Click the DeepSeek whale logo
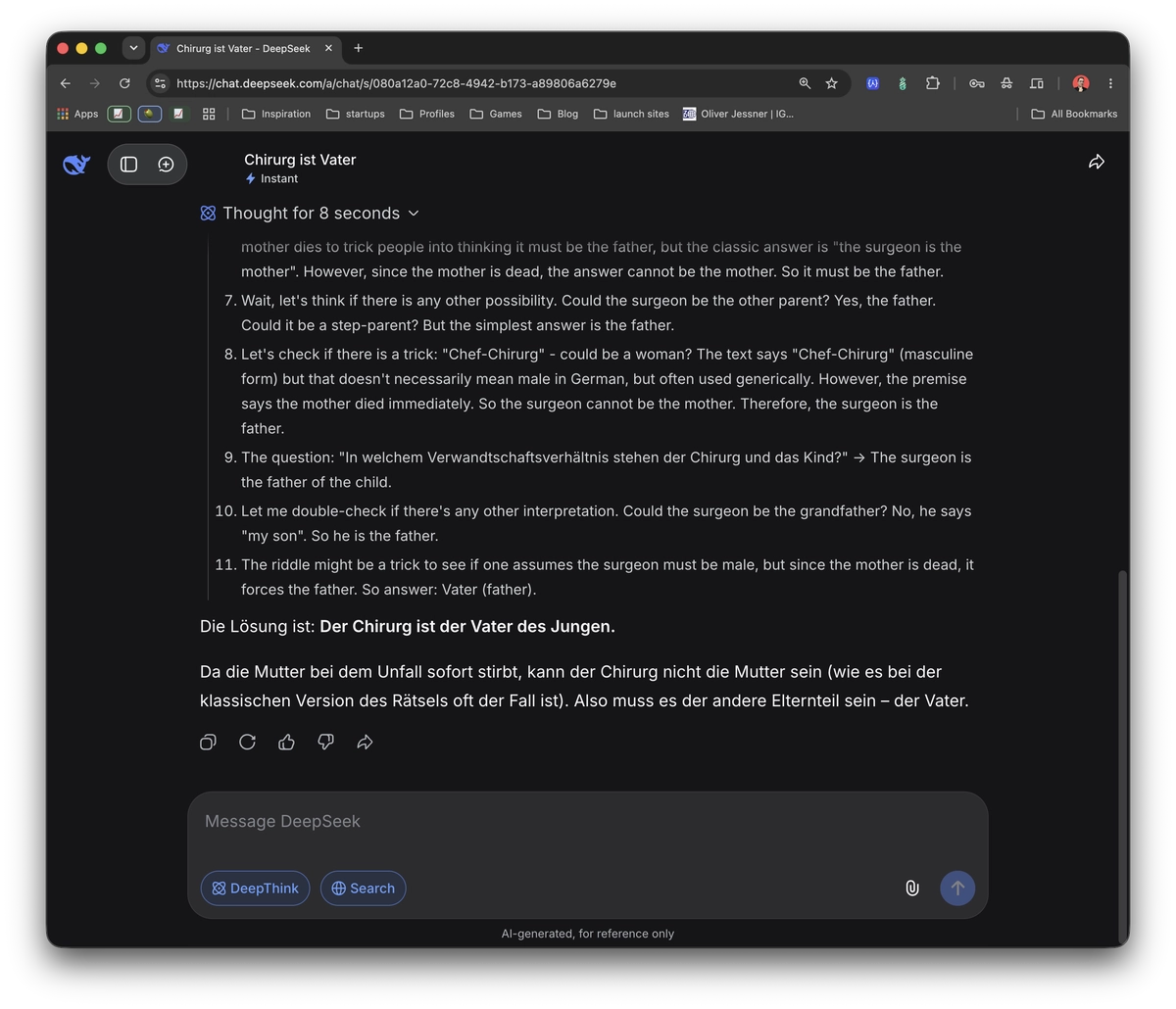Image resolution: width=1176 pixels, height=1009 pixels. point(76,165)
